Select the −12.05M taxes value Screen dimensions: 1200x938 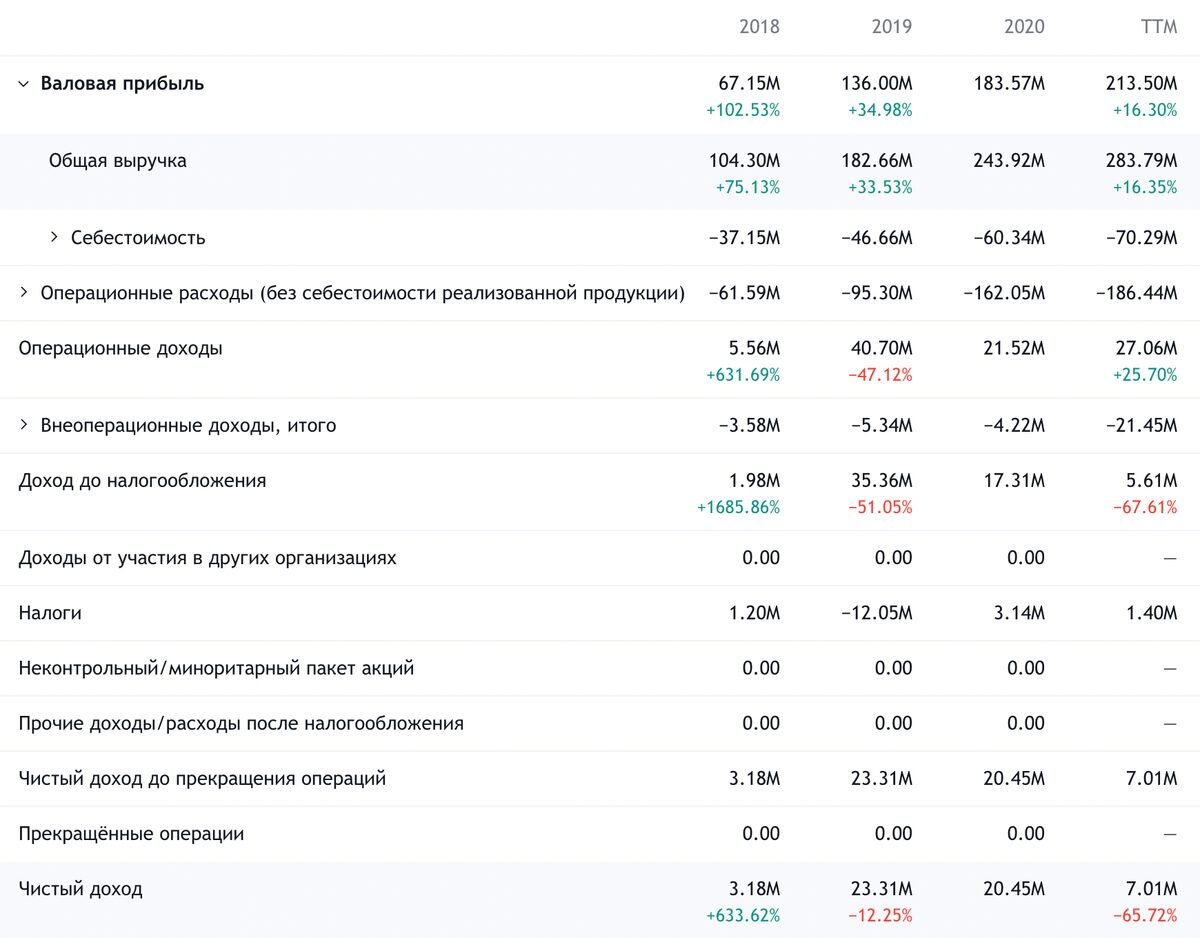coord(877,613)
